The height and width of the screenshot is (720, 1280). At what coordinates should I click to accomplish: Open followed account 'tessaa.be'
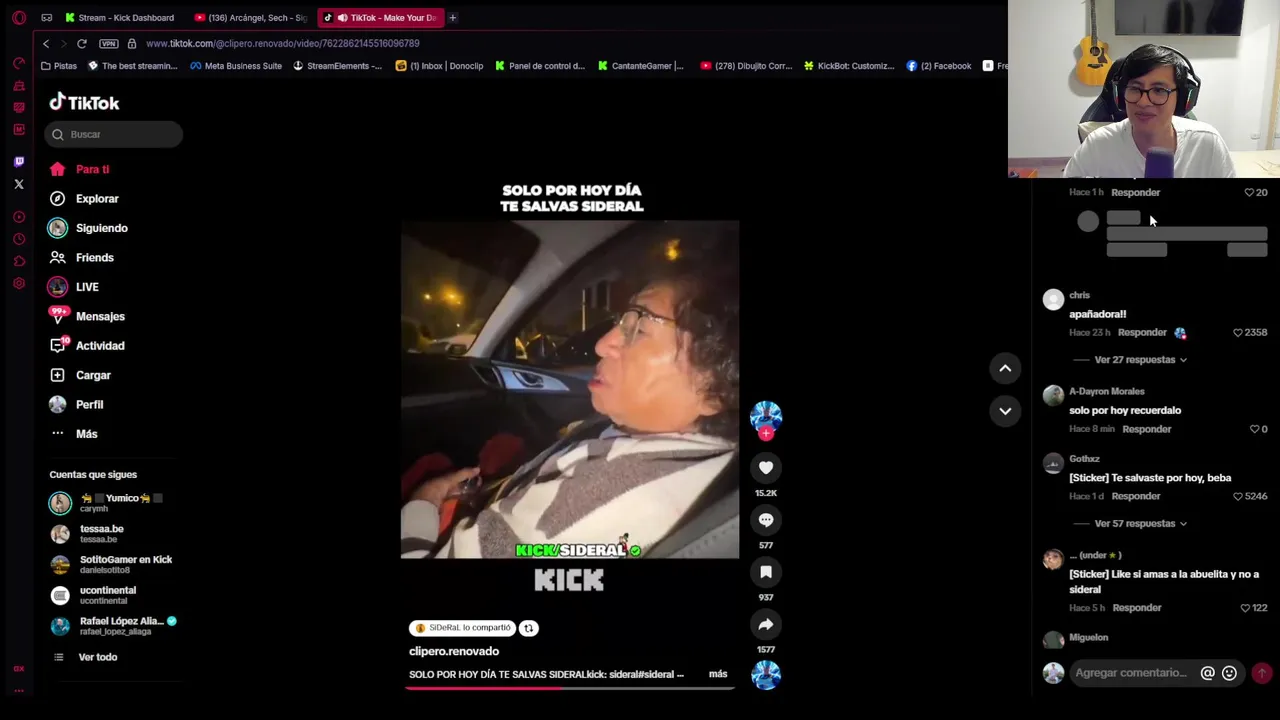(102, 534)
